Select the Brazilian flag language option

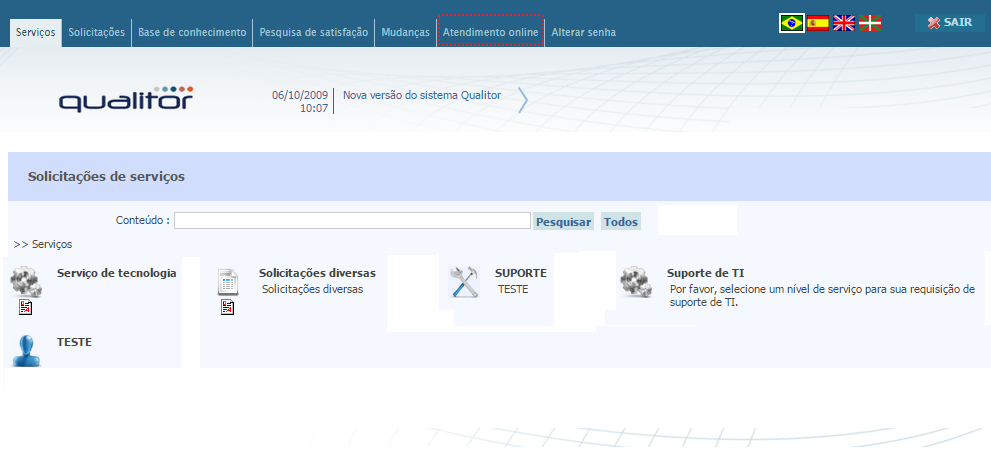point(792,23)
